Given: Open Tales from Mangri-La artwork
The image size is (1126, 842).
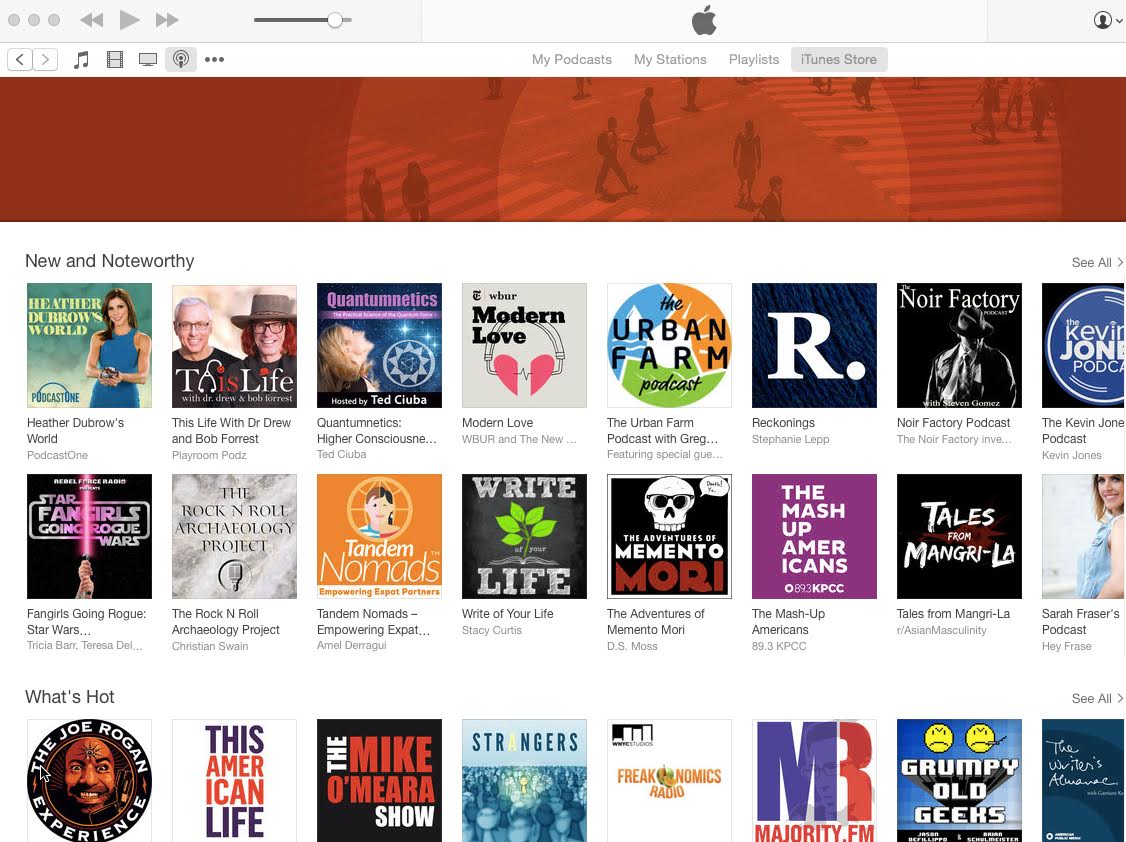Looking at the screenshot, I should (959, 536).
